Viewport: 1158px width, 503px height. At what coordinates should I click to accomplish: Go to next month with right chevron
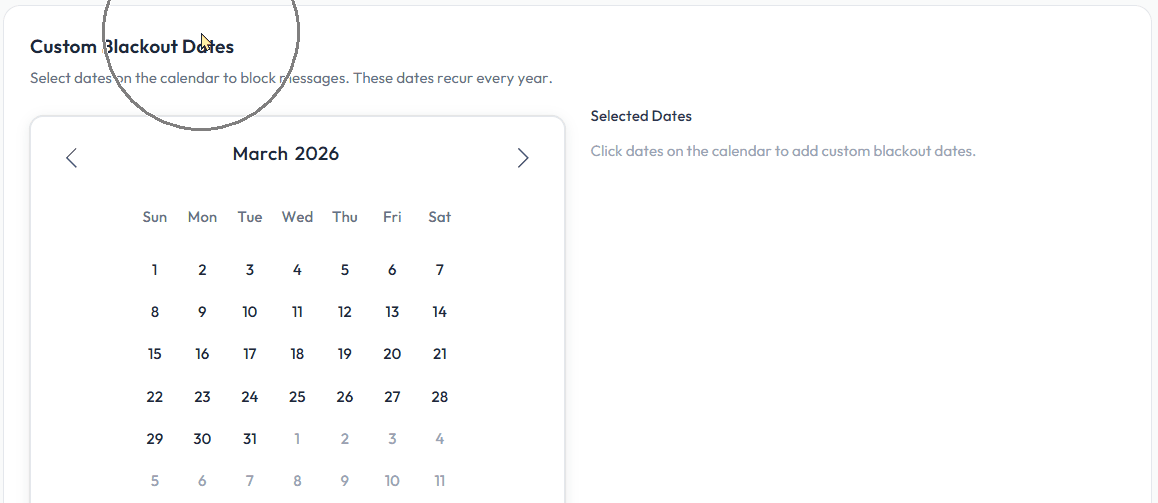pyautogui.click(x=522, y=158)
